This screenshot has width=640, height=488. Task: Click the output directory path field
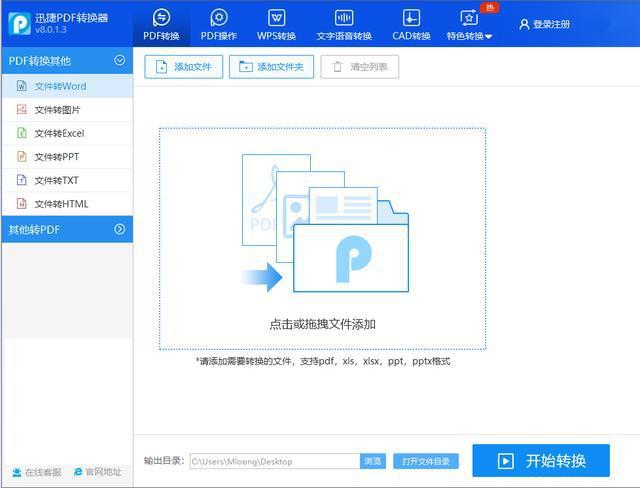pos(275,461)
